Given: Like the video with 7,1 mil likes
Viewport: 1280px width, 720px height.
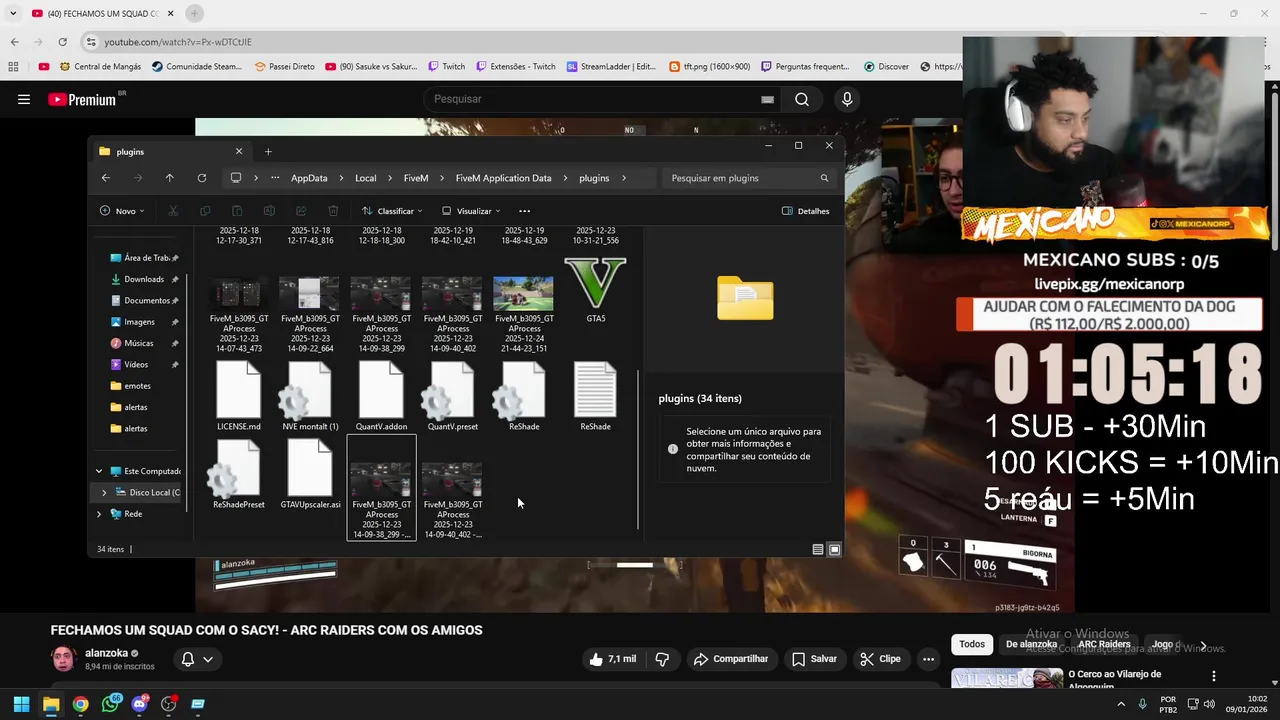Looking at the screenshot, I should pyautogui.click(x=612, y=659).
